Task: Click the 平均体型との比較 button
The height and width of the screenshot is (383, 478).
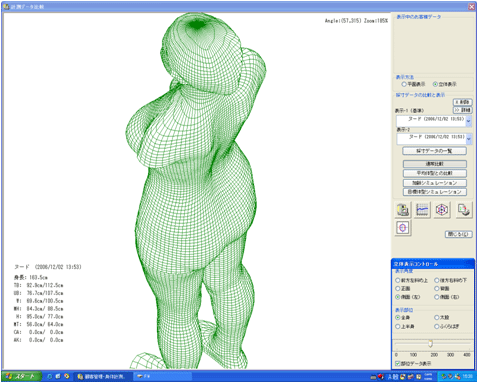Action: 434,173
